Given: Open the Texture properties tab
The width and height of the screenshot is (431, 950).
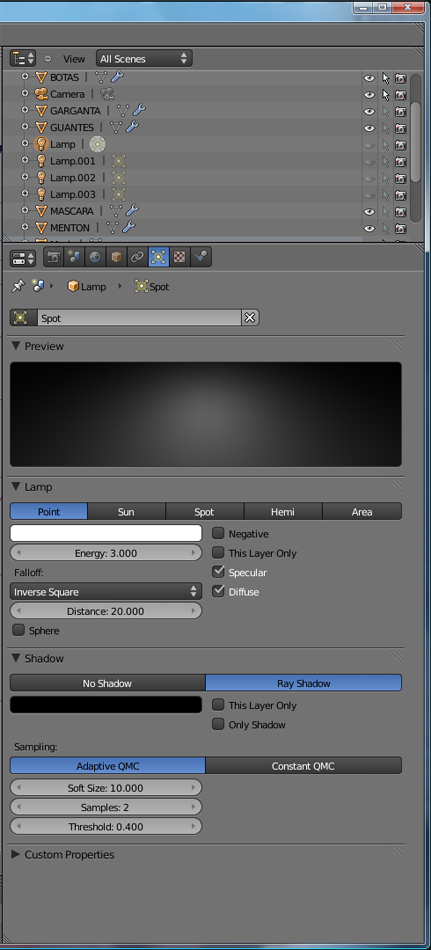Looking at the screenshot, I should click(179, 257).
